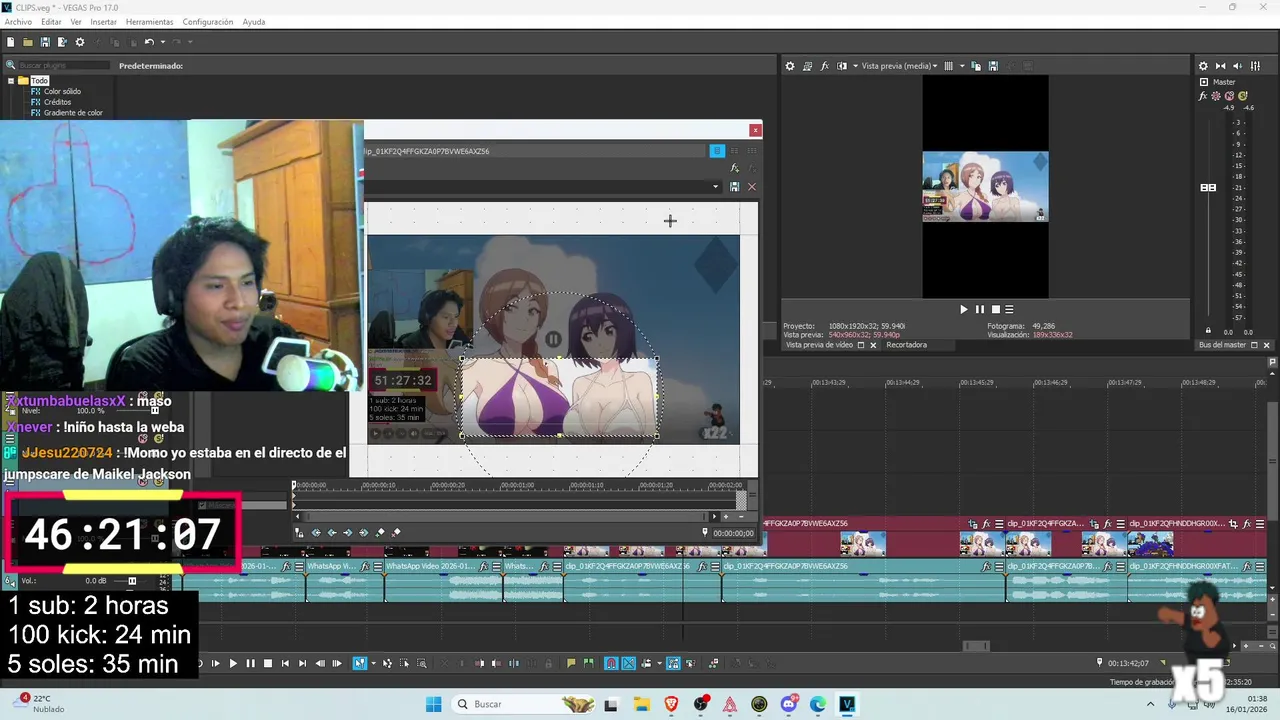Toggle dim output in master bus
The width and height of the screenshot is (1280, 720).
[1237, 66]
